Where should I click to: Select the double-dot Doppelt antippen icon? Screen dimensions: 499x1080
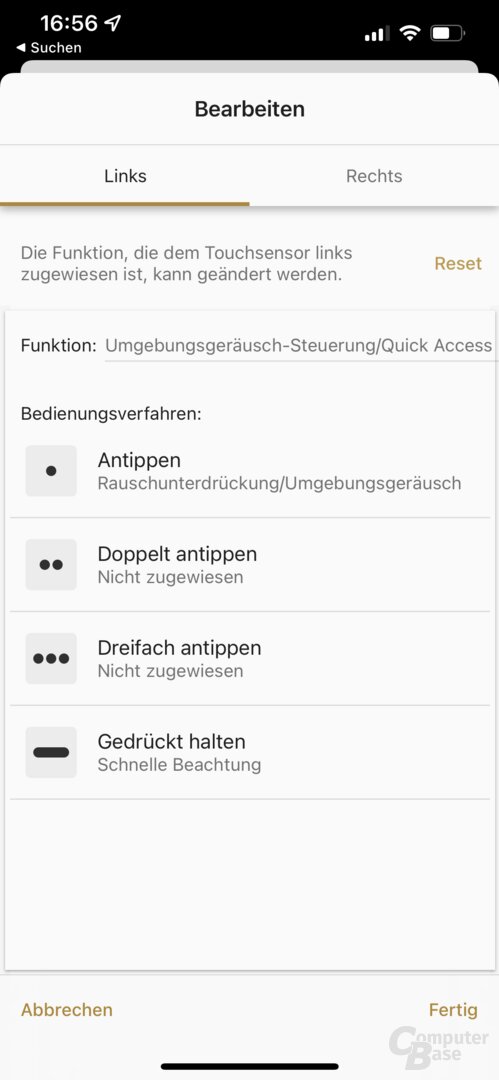[x=51, y=565]
